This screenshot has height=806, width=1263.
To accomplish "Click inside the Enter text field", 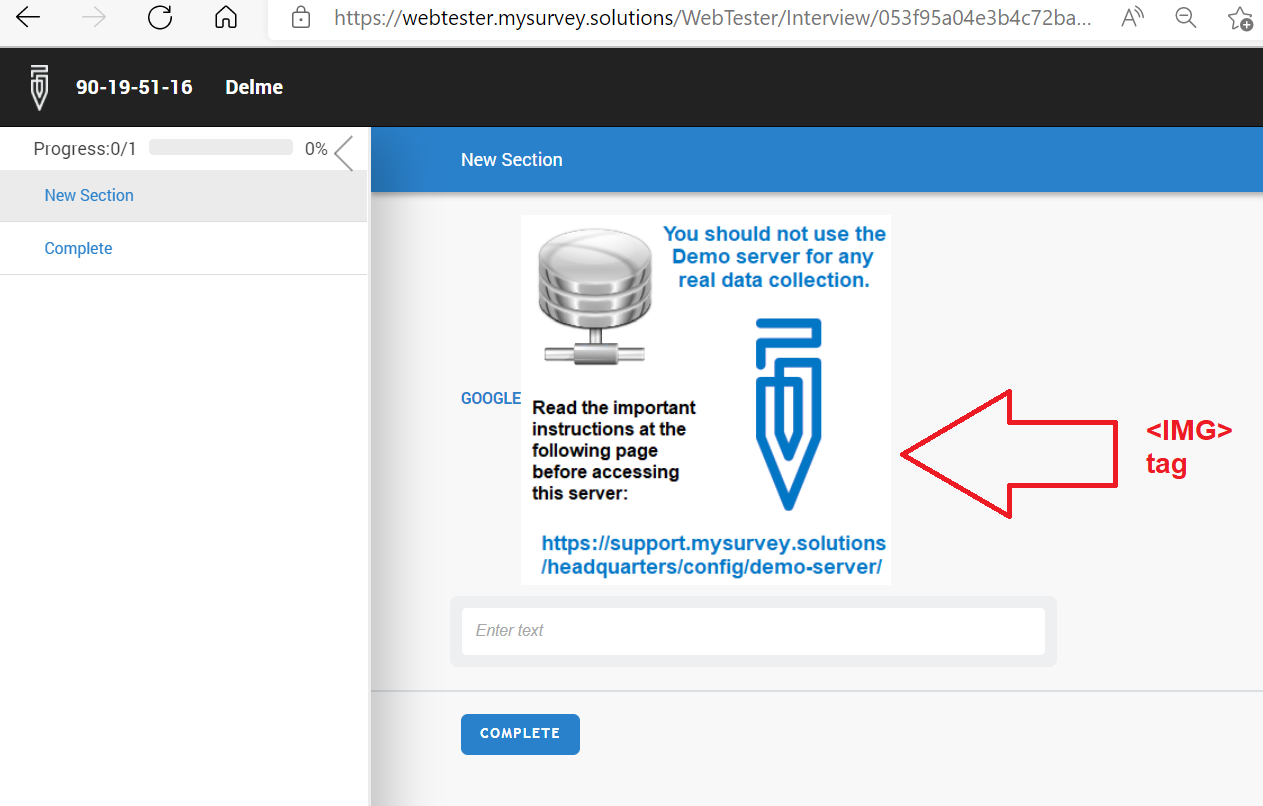I will click(x=753, y=631).
